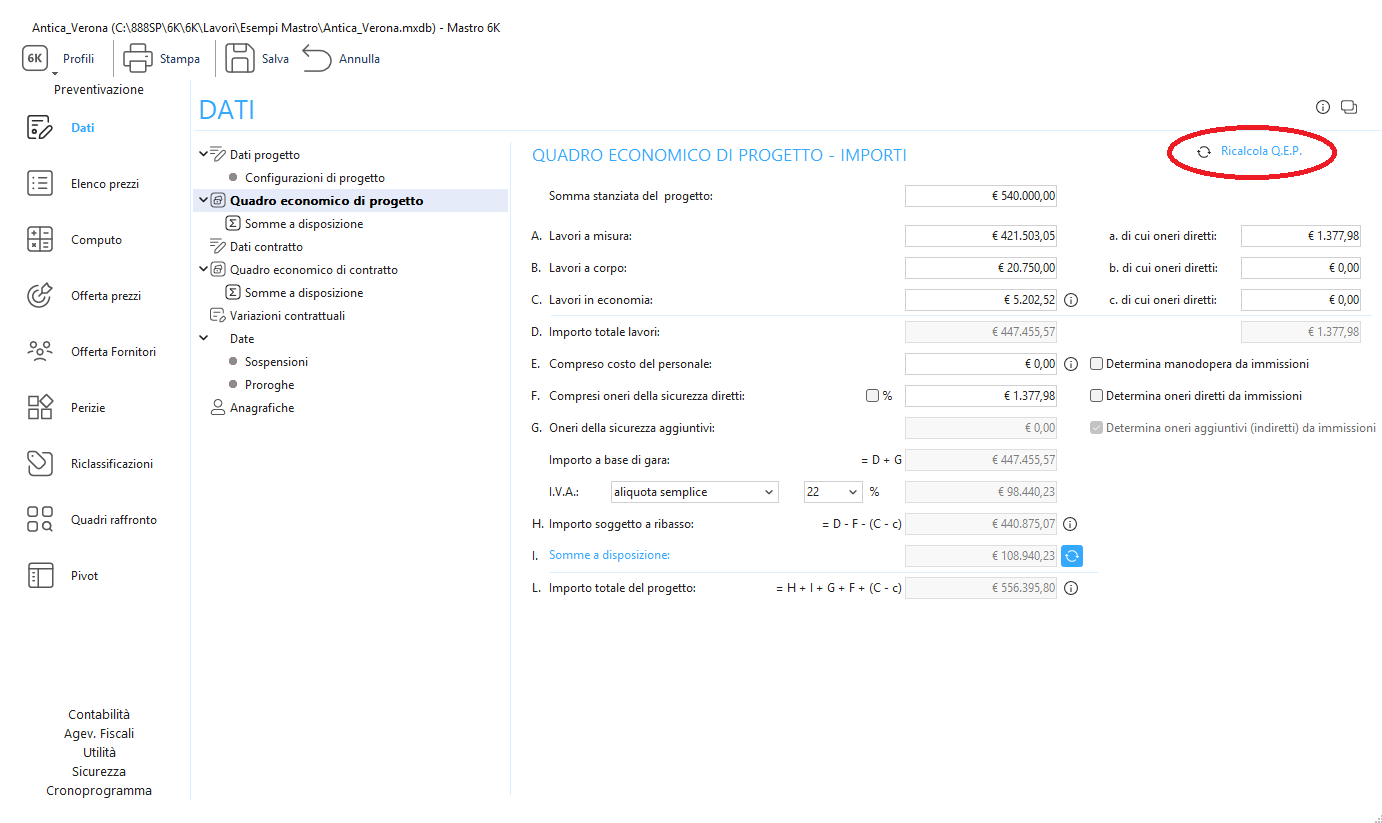This screenshot has height=823, width=1382.
Task: Open the 22 percent rate dropdown
Action: [x=832, y=492]
